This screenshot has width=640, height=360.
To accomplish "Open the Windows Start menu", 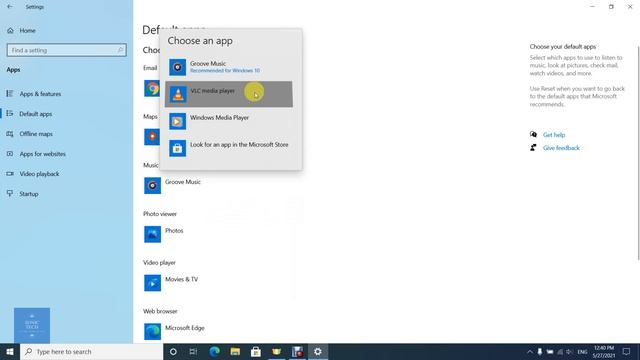I will (10, 351).
